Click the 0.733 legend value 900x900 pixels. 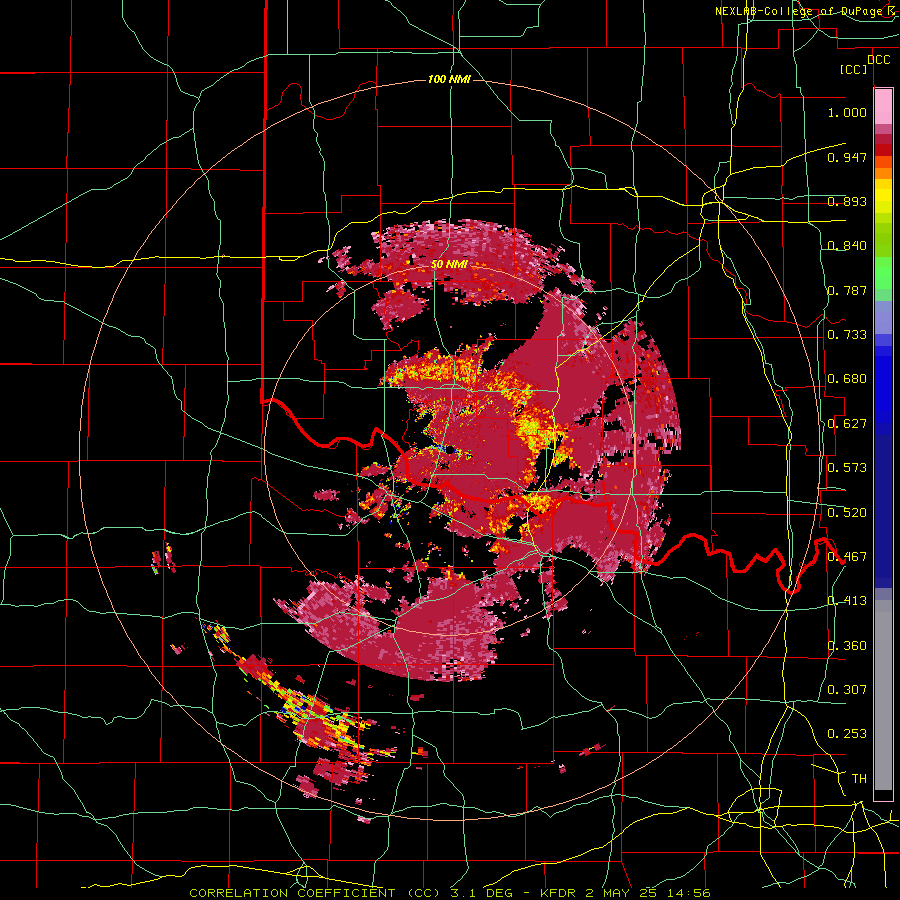(x=847, y=335)
